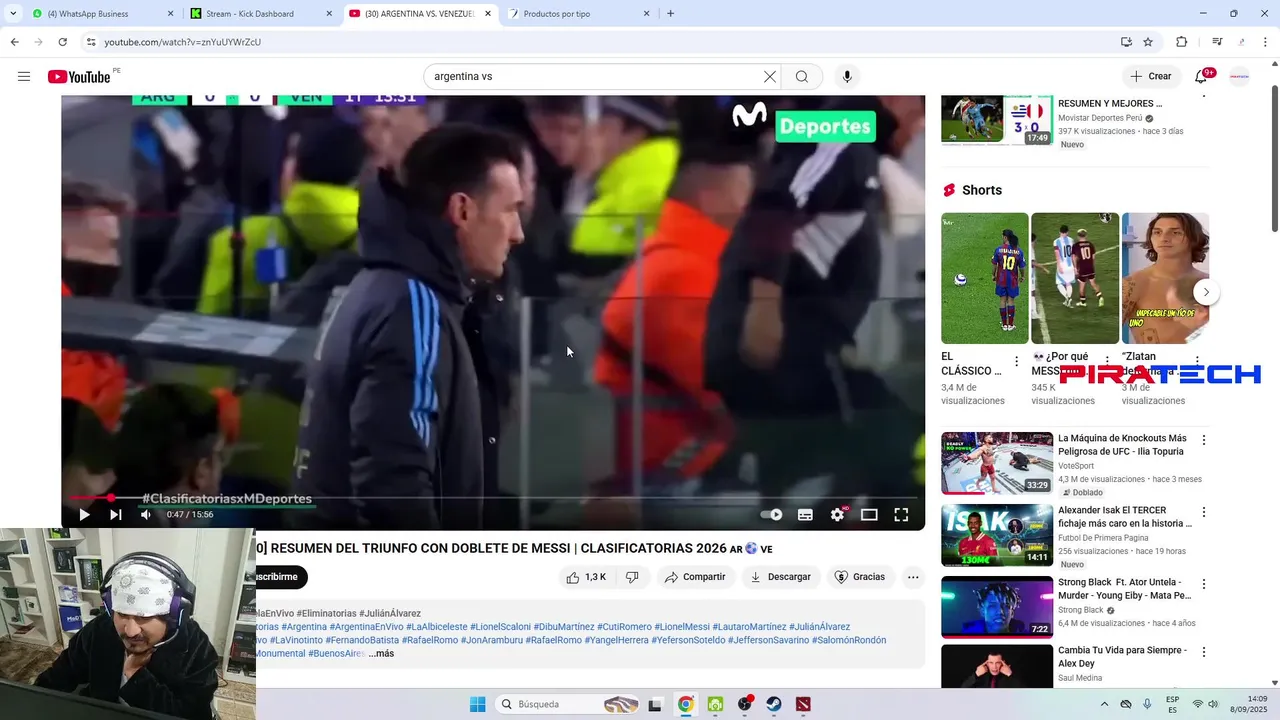Download the video via Descargar

pyautogui.click(x=780, y=577)
